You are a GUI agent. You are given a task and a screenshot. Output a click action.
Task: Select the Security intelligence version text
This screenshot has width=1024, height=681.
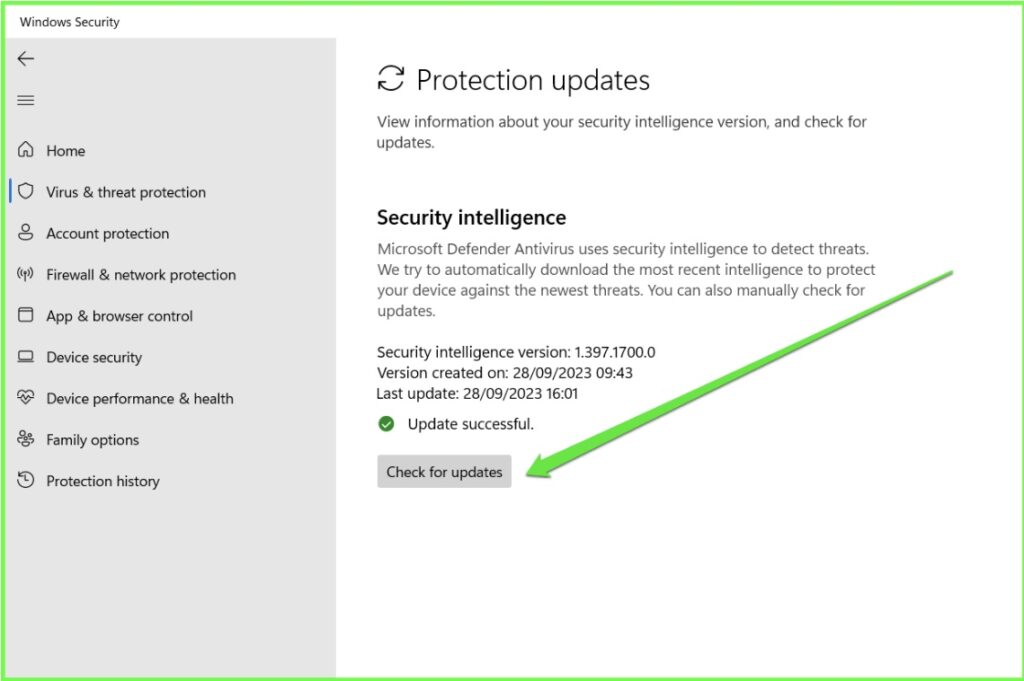512,352
